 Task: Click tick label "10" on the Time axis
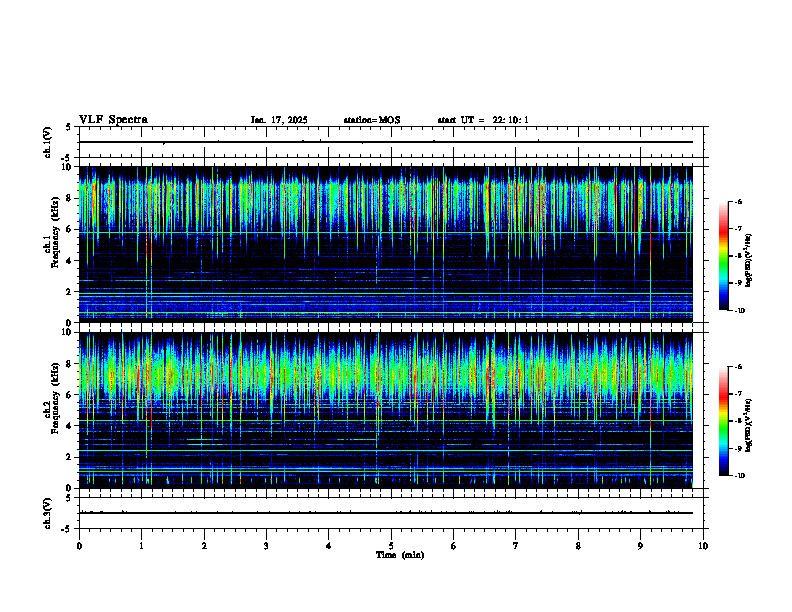click(703, 546)
